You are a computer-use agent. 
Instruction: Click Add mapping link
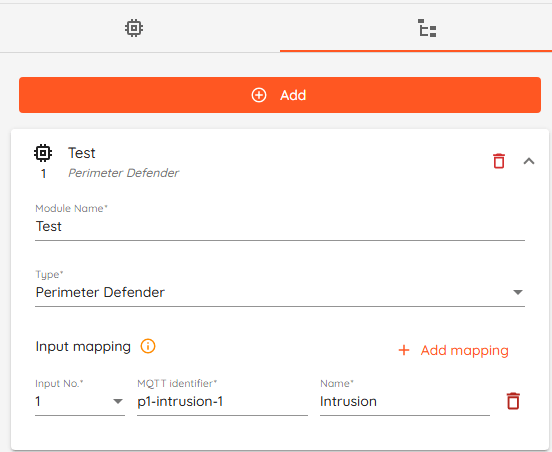tap(453, 350)
